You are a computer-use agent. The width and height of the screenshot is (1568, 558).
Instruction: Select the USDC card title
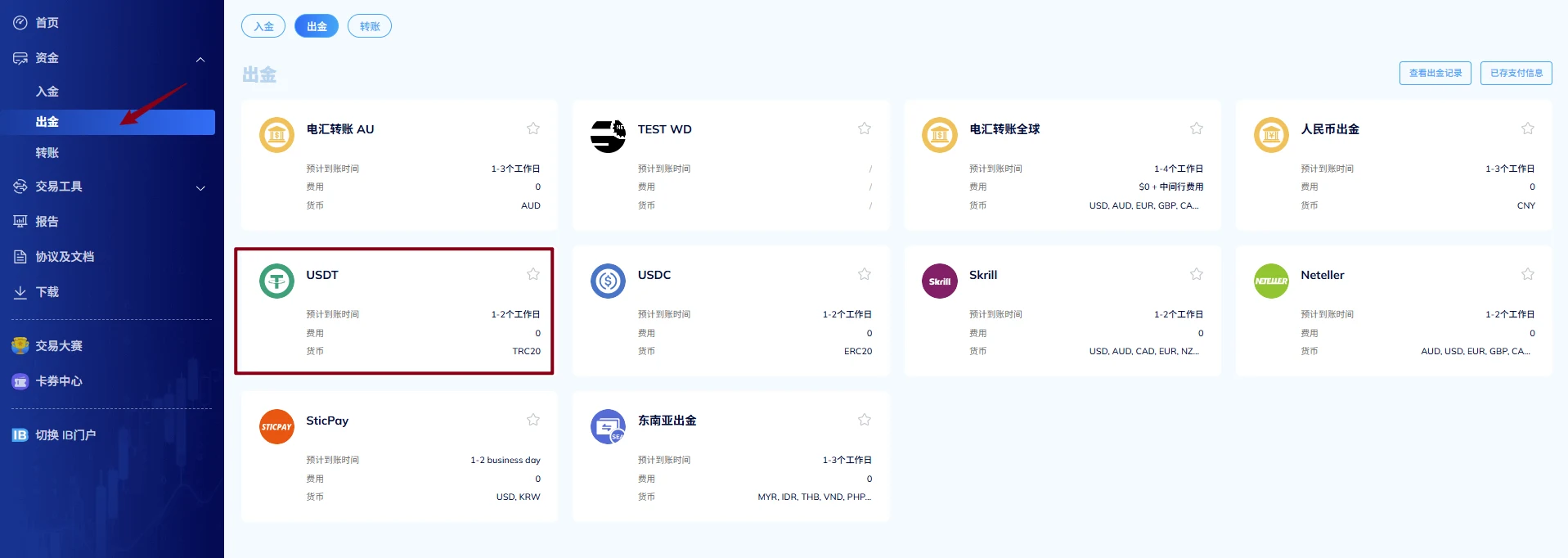click(x=654, y=275)
